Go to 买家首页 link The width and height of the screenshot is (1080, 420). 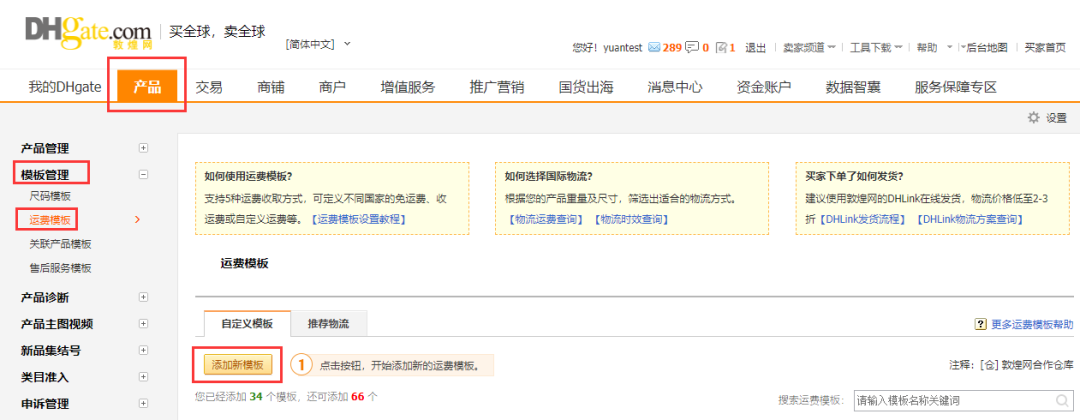point(1045,48)
